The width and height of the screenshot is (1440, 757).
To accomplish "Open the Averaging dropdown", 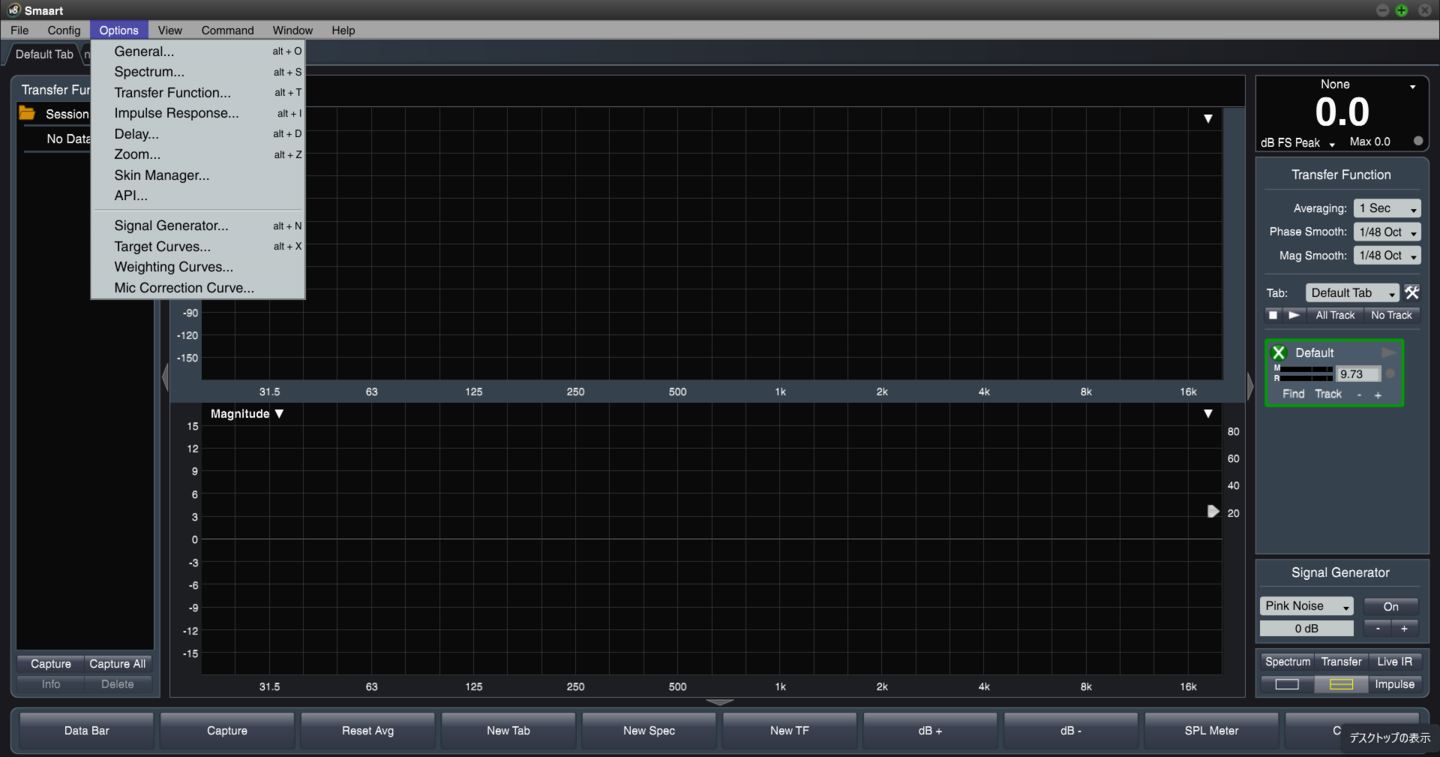I will (x=1387, y=209).
